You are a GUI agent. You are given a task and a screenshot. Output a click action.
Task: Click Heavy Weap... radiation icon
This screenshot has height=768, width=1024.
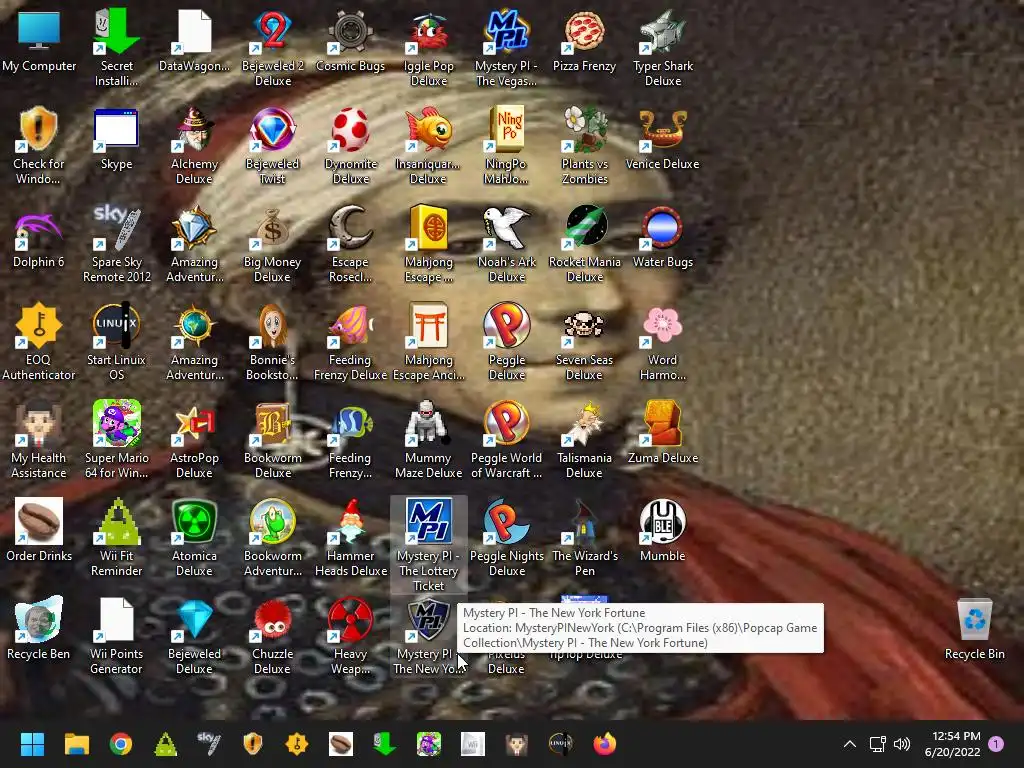tap(351, 635)
